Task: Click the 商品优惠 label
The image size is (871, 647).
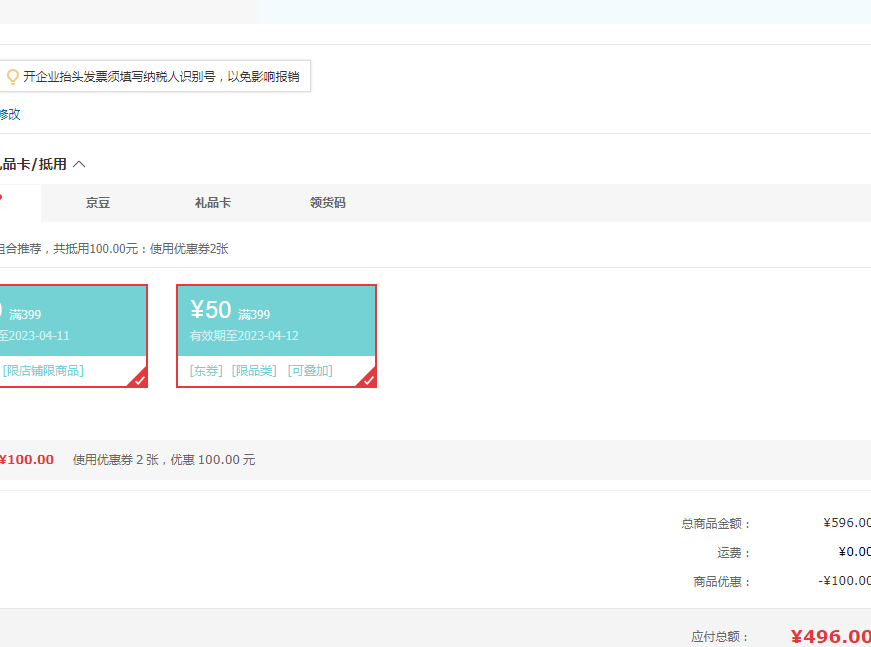Action: 723,581
